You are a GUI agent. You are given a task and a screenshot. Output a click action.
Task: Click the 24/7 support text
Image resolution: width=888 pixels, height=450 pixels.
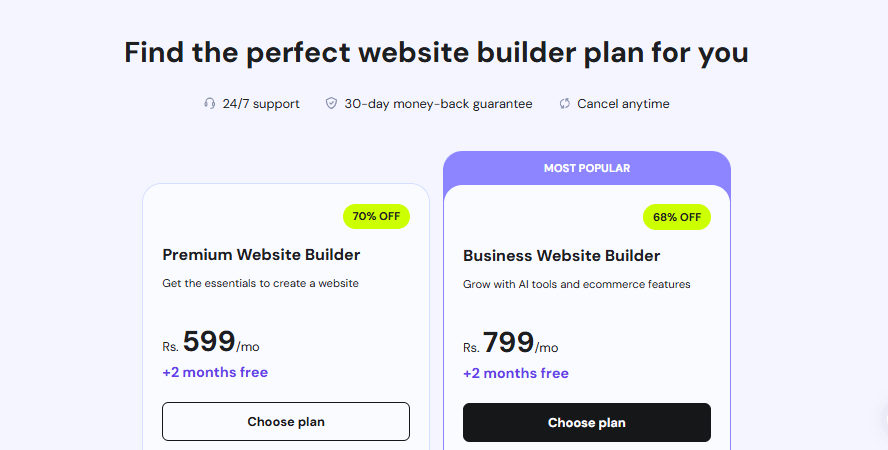261,104
